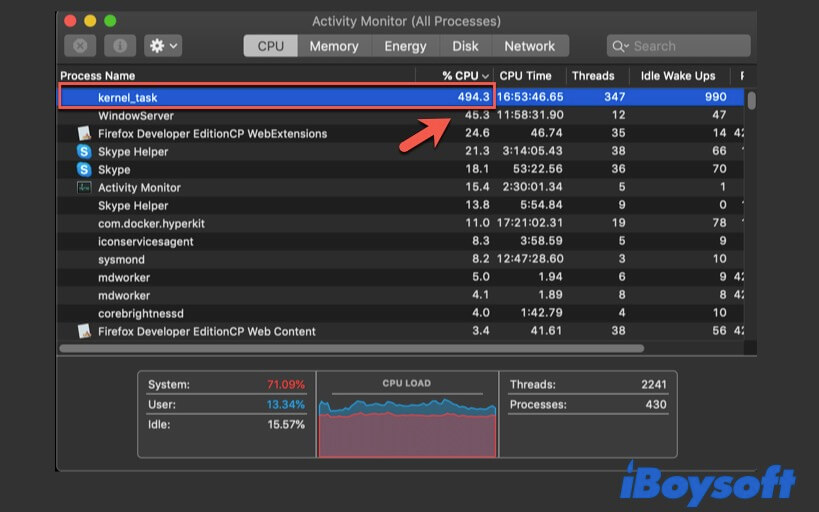The image size is (819, 512).
Task: Click the vertical scrollbar of process list
Action: (x=751, y=100)
